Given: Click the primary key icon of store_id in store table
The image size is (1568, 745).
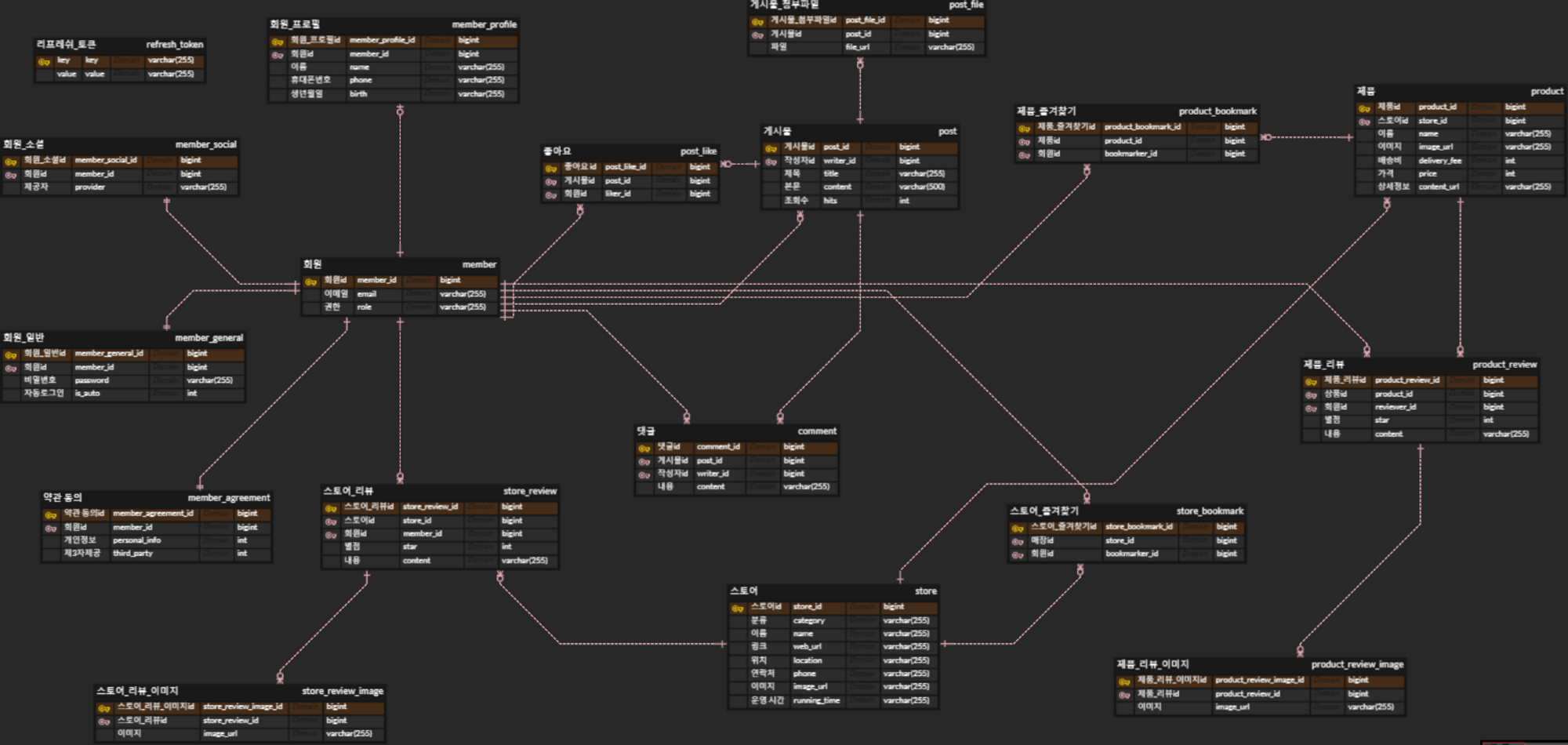Looking at the screenshot, I should (x=738, y=608).
